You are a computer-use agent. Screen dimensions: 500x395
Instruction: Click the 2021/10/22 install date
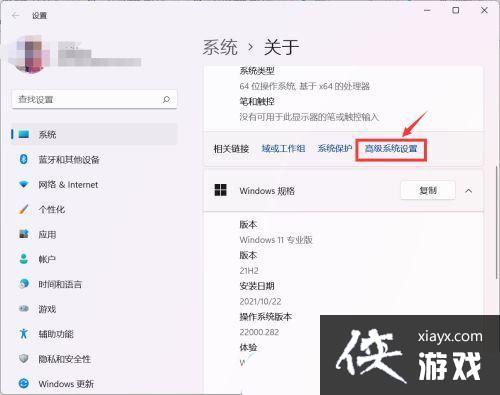260,301
